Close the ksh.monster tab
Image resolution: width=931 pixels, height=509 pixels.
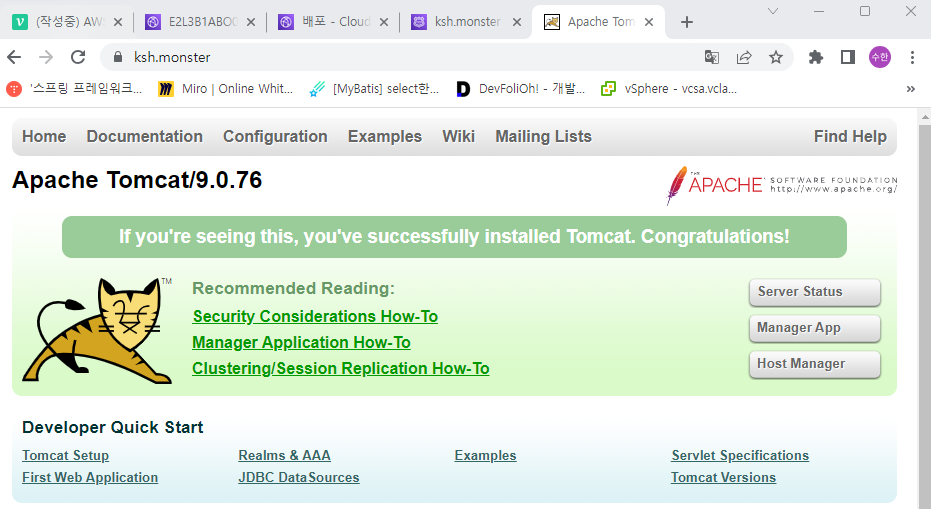click(x=517, y=22)
